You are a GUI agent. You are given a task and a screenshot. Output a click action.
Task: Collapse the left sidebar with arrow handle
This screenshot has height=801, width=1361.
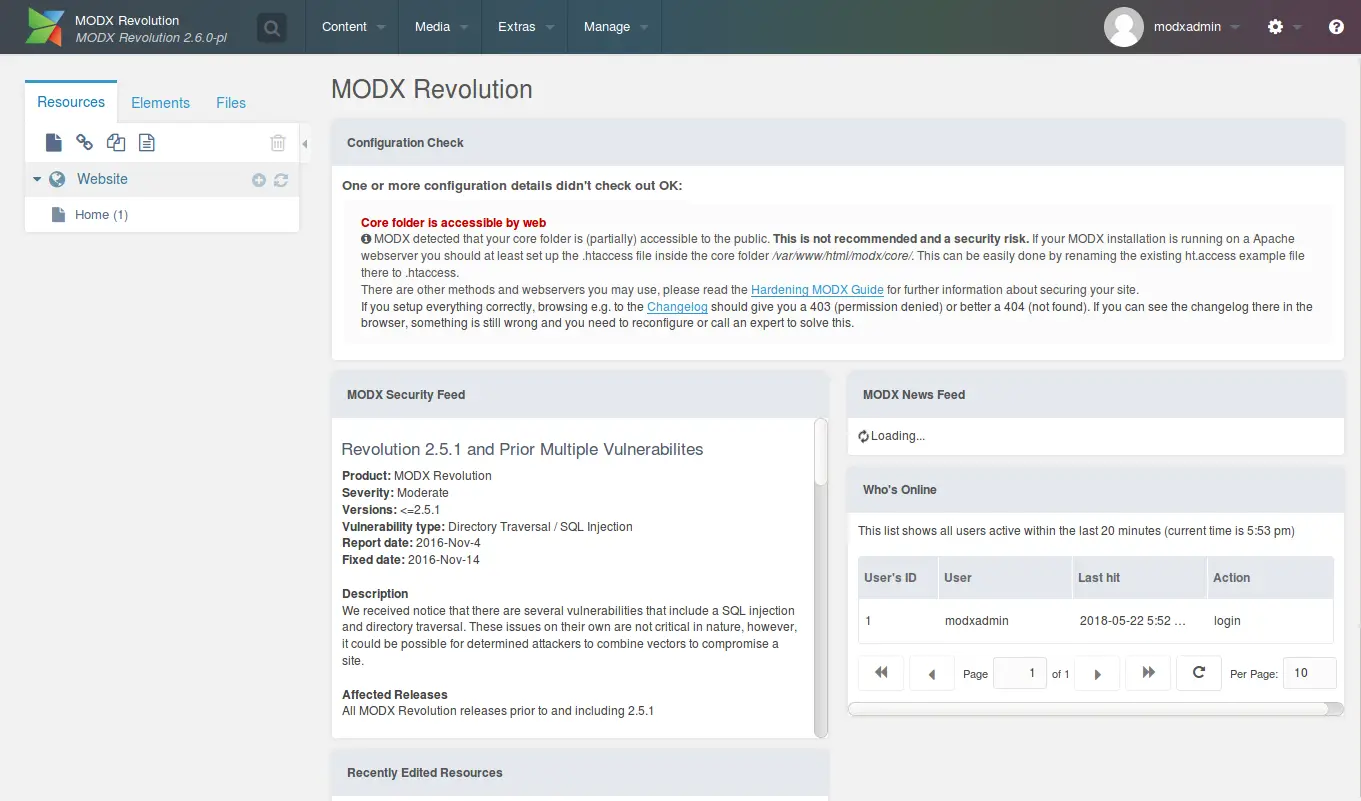point(305,144)
